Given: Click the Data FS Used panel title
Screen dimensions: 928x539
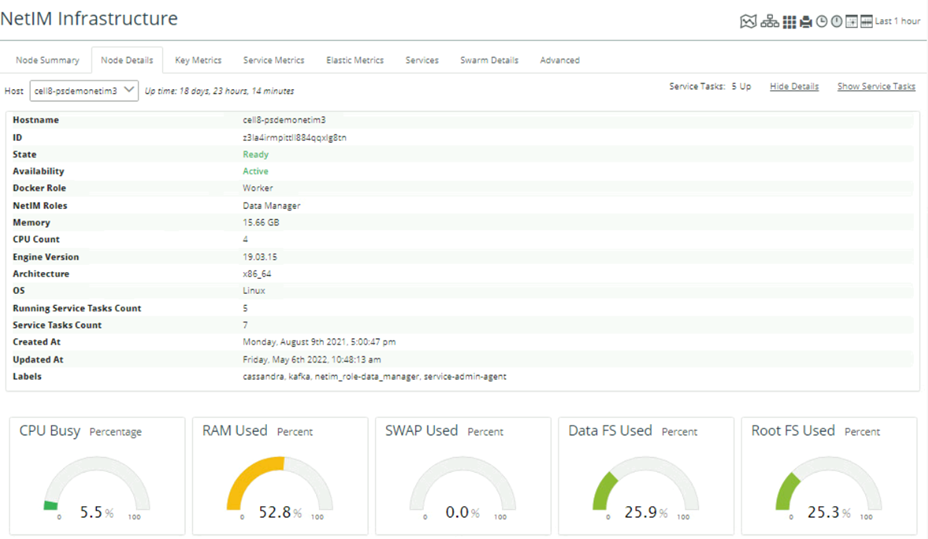Looking at the screenshot, I should point(610,431).
